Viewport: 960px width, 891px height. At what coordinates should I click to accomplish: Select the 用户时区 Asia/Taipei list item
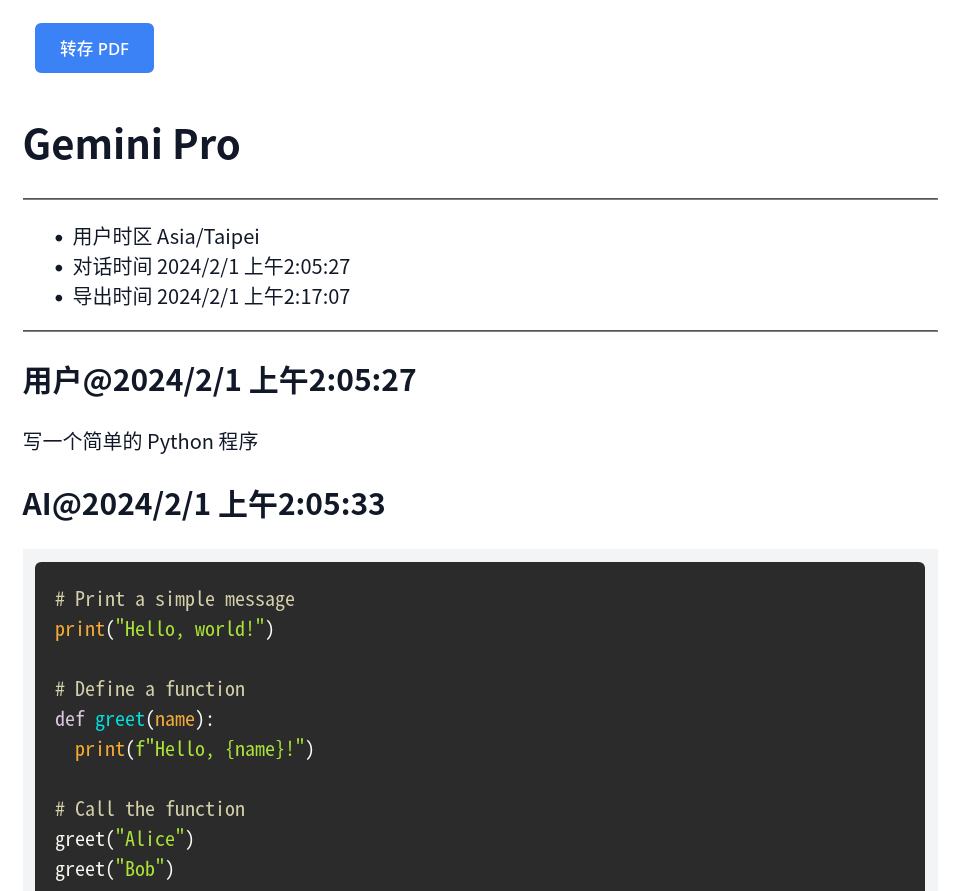[166, 237]
